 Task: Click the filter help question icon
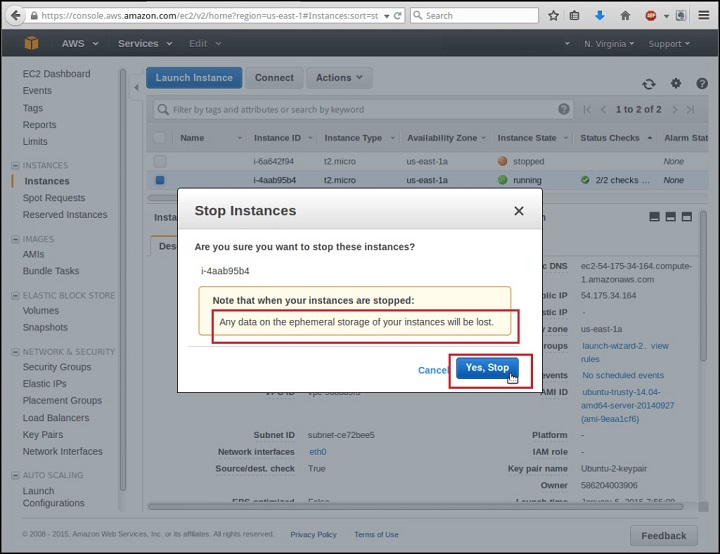(564, 109)
